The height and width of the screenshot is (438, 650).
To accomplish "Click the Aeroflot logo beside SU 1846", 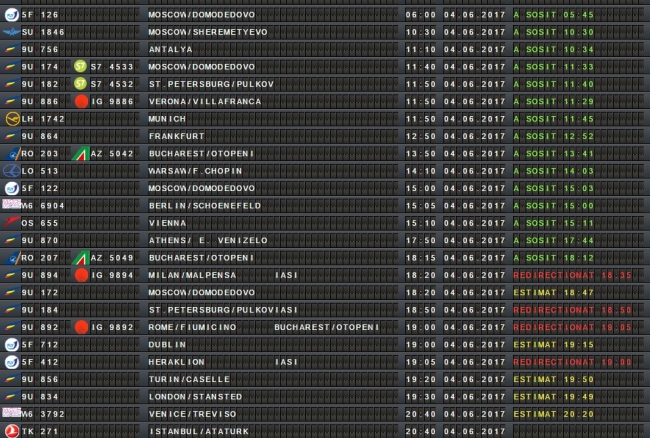I will (x=11, y=32).
